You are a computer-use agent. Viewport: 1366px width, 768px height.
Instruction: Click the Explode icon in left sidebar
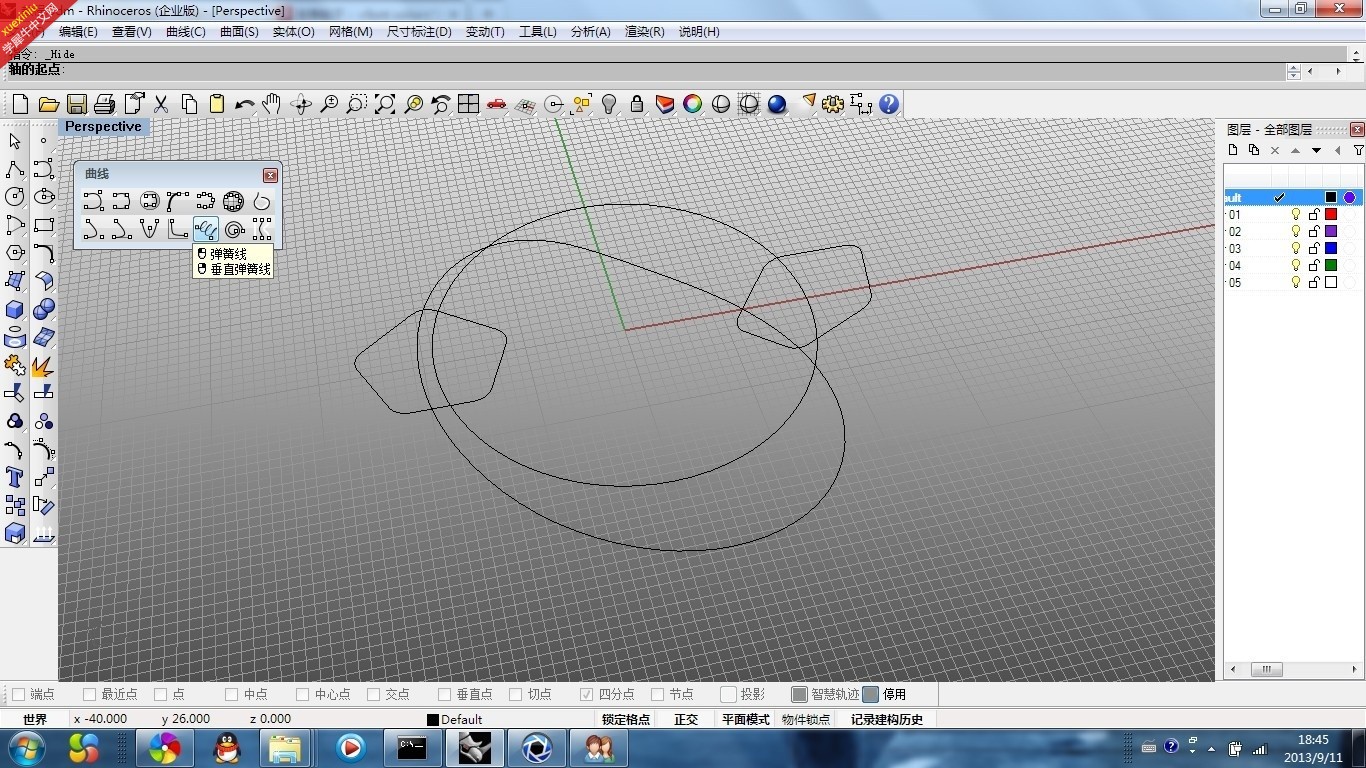tap(44, 366)
